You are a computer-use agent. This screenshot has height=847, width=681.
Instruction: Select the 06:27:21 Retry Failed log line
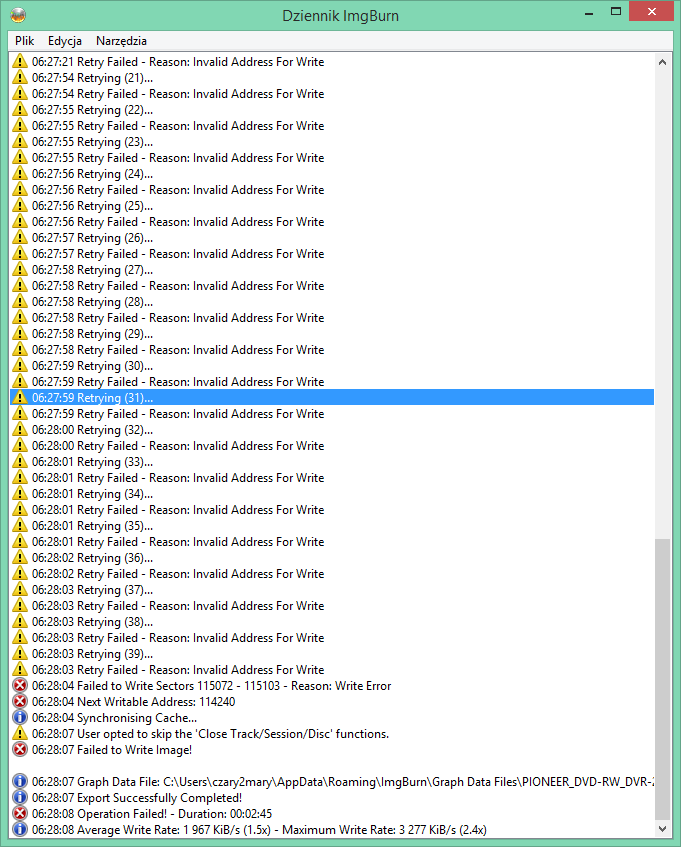pyautogui.click(x=332, y=62)
